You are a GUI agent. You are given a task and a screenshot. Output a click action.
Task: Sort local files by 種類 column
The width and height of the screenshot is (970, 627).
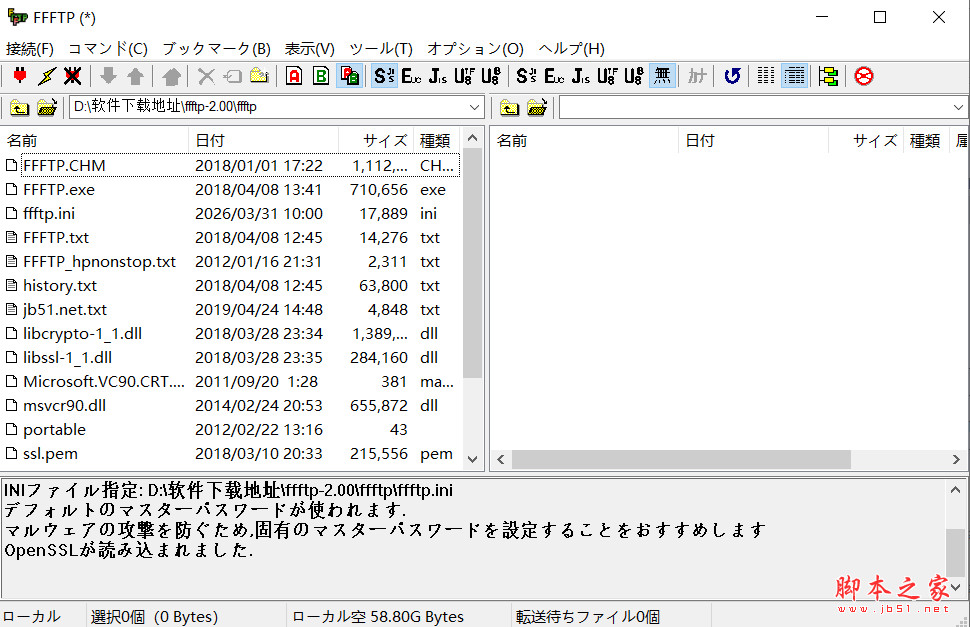[x=438, y=140]
